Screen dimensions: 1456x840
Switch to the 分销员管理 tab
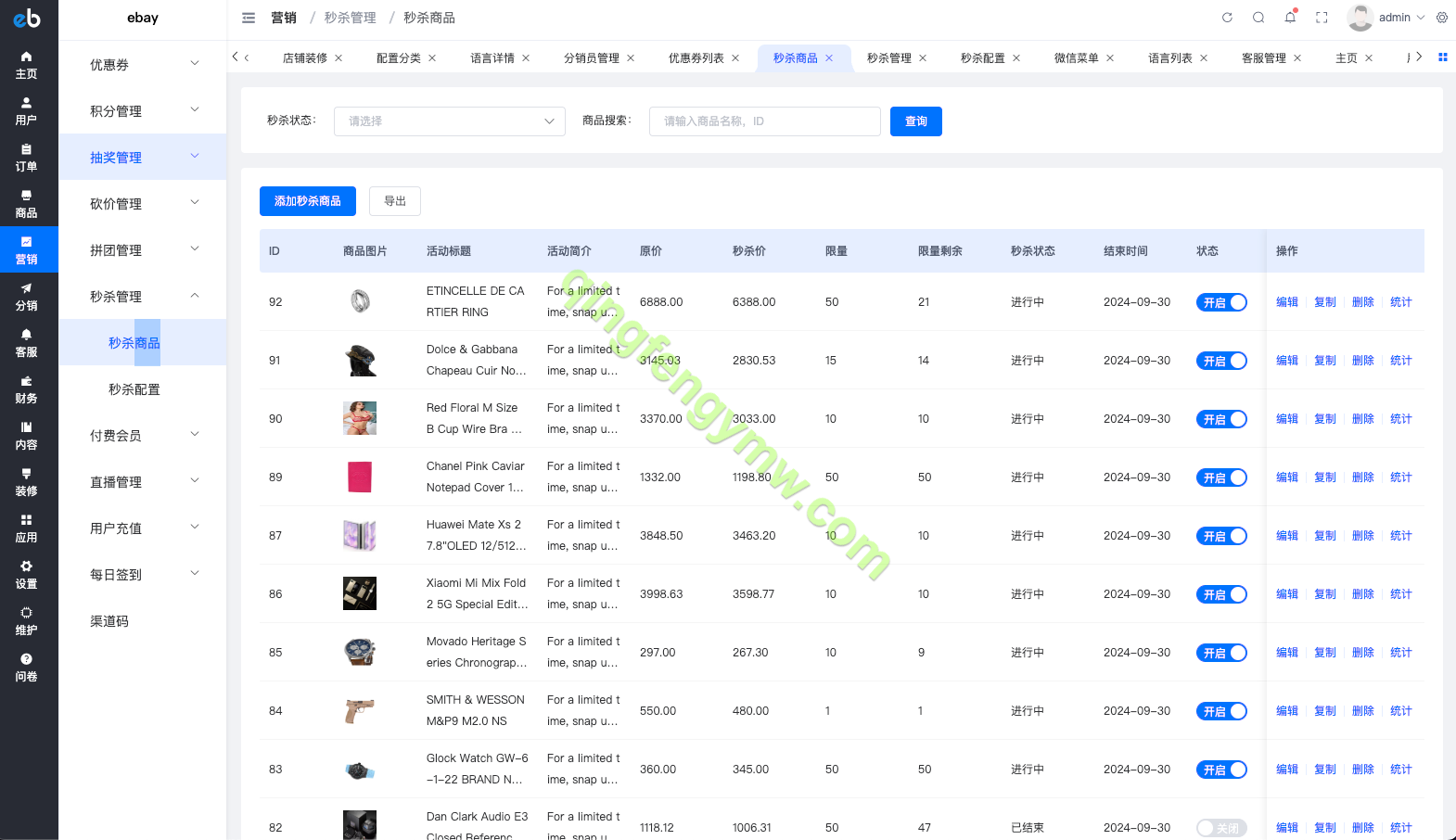[592, 58]
